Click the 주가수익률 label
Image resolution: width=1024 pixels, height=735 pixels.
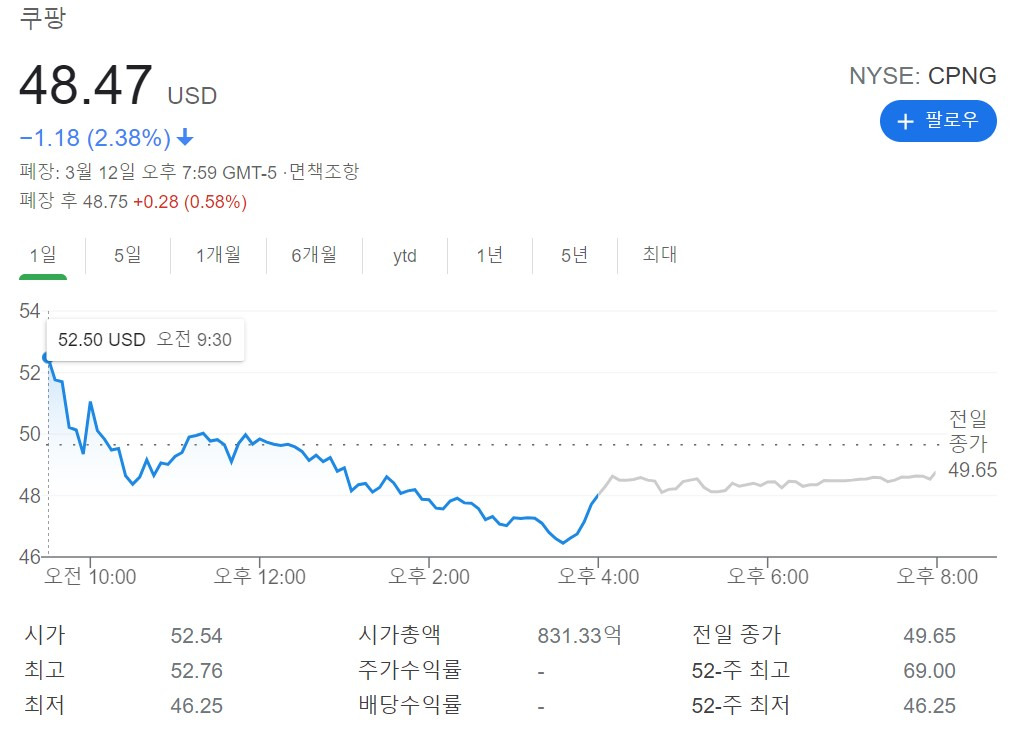(409, 670)
